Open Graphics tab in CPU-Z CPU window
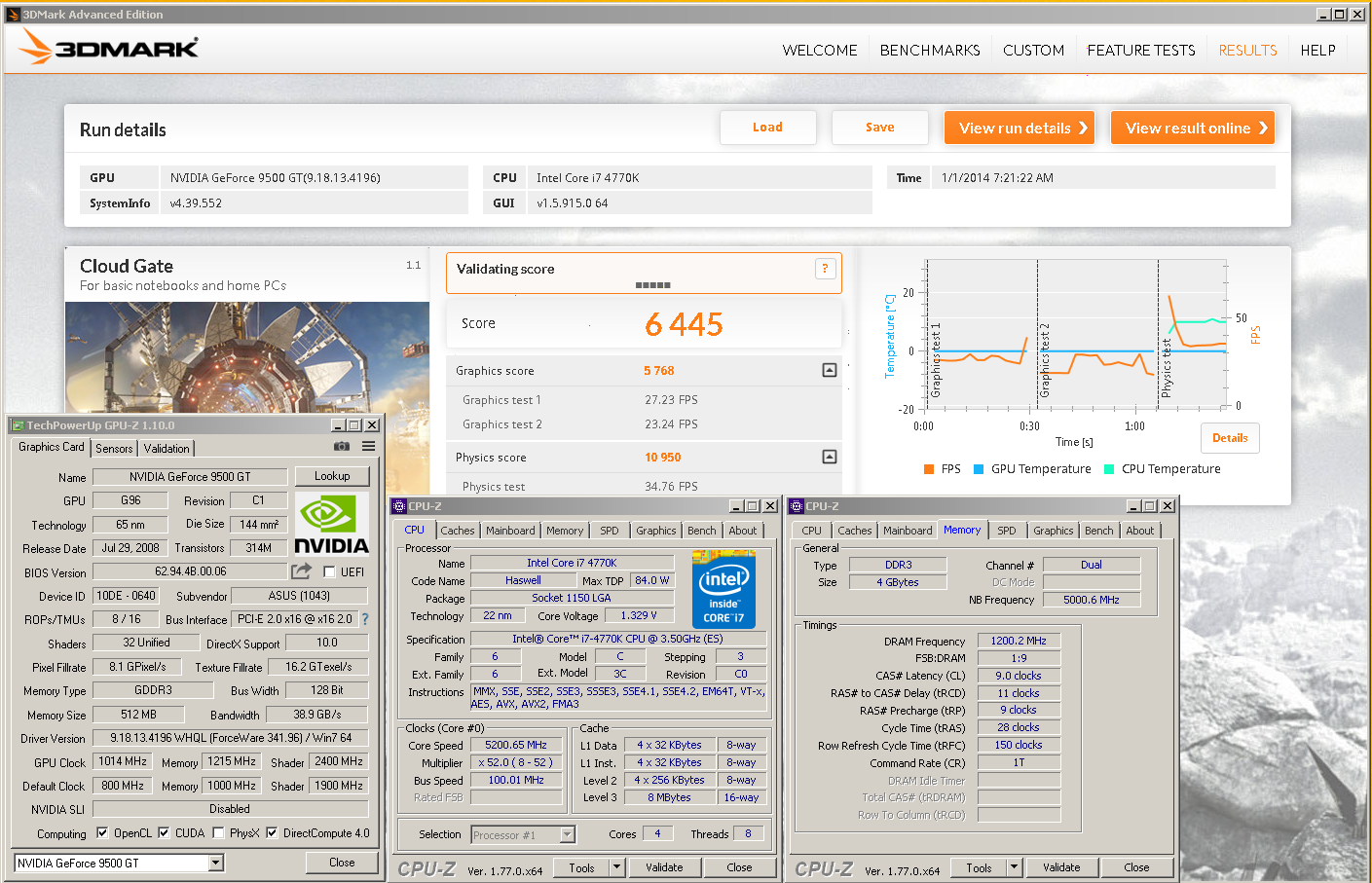 click(656, 531)
